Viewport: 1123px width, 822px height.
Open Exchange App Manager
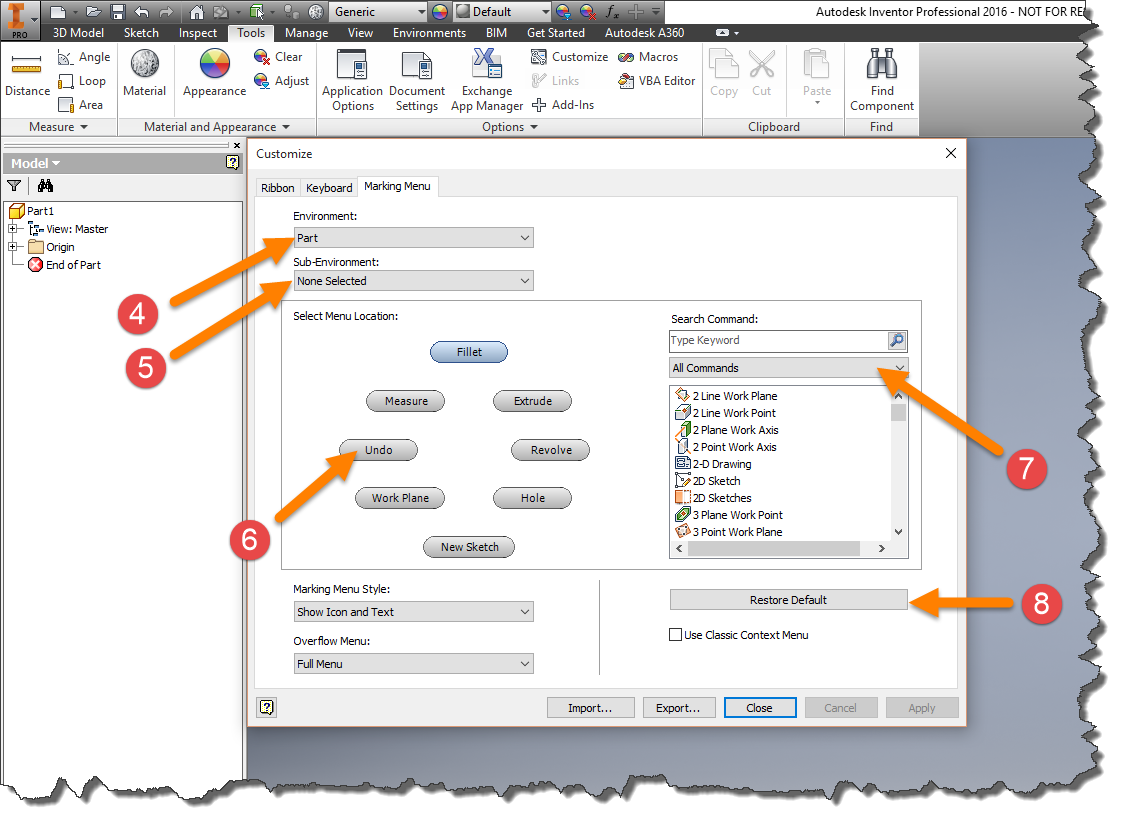(x=487, y=80)
